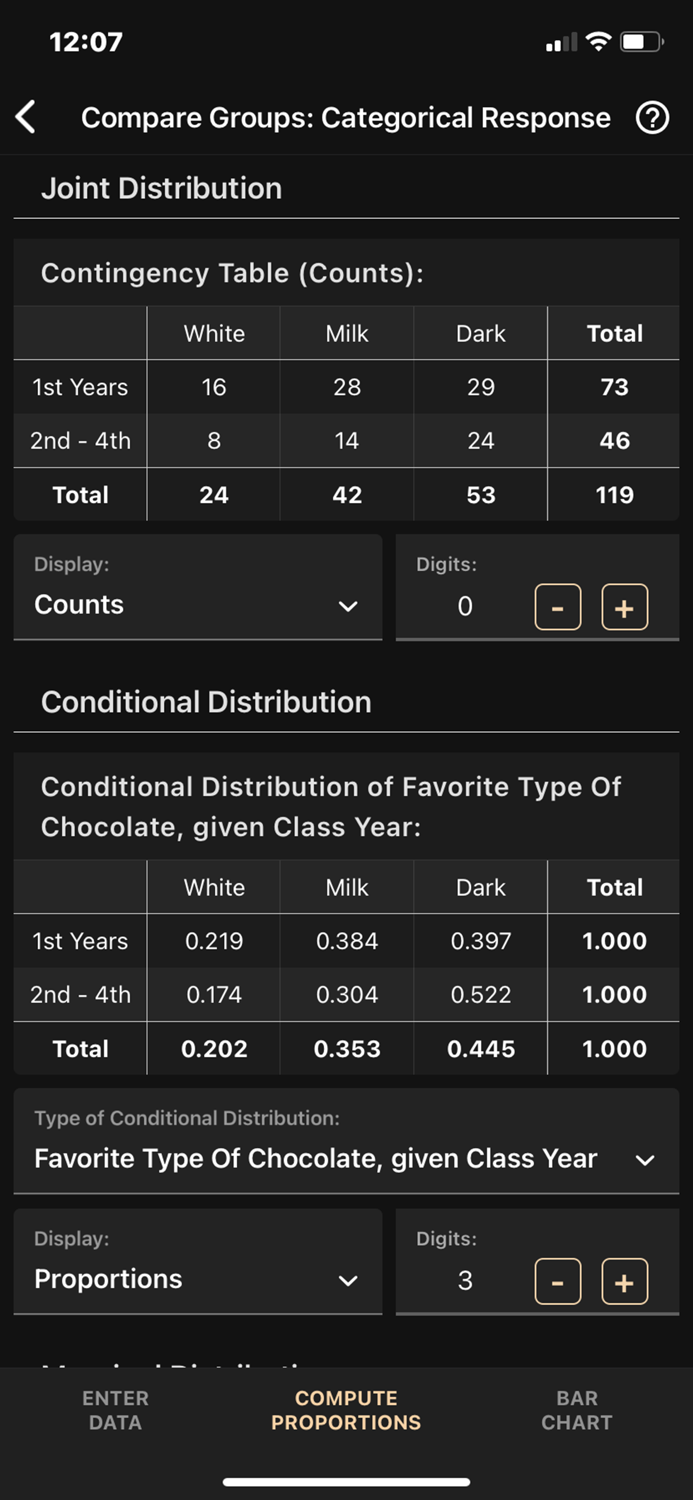Switch to the Enter Data tab
The width and height of the screenshot is (693, 1500).
[115, 1410]
